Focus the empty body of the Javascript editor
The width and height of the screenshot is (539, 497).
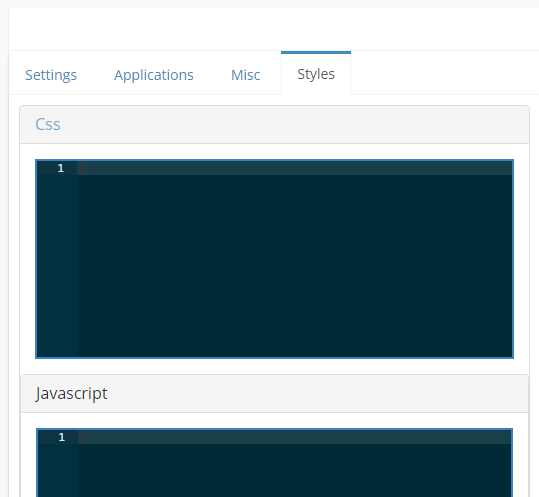click(295, 470)
